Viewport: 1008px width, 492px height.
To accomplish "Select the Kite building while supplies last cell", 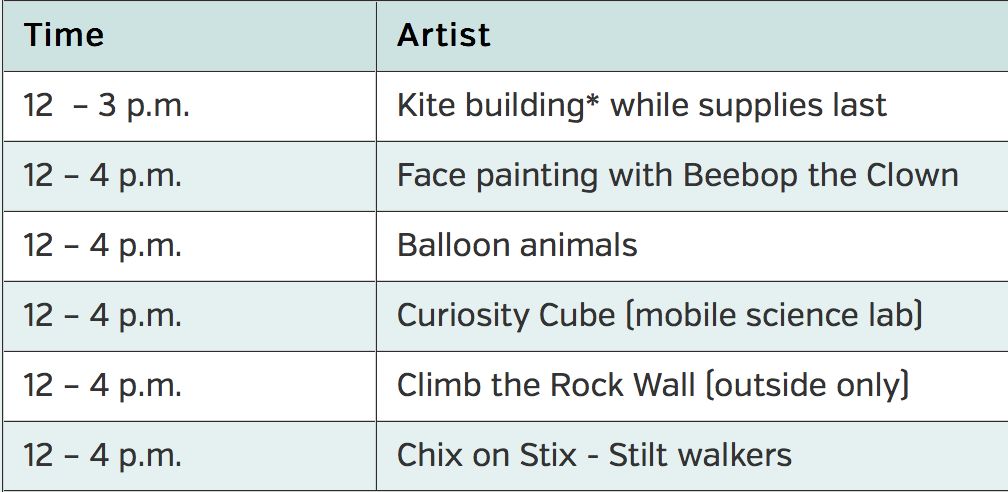I will (x=692, y=106).
